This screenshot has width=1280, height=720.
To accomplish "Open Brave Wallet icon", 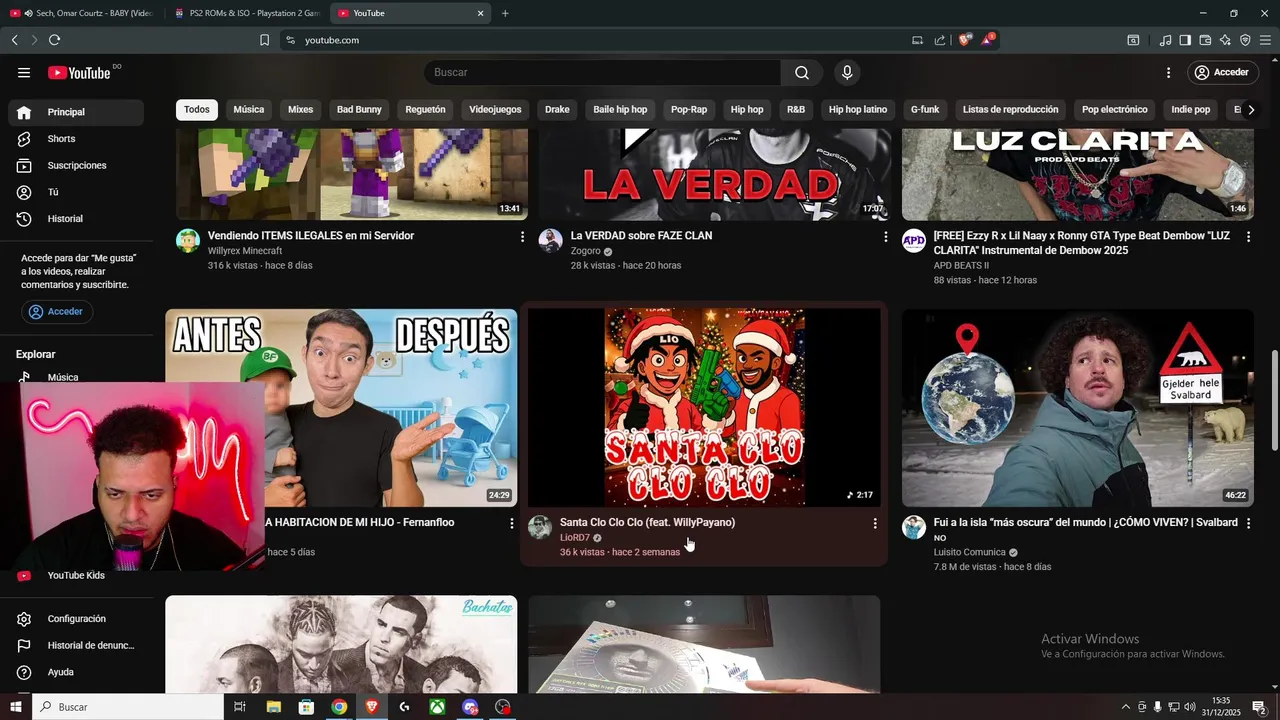I will [1205, 40].
